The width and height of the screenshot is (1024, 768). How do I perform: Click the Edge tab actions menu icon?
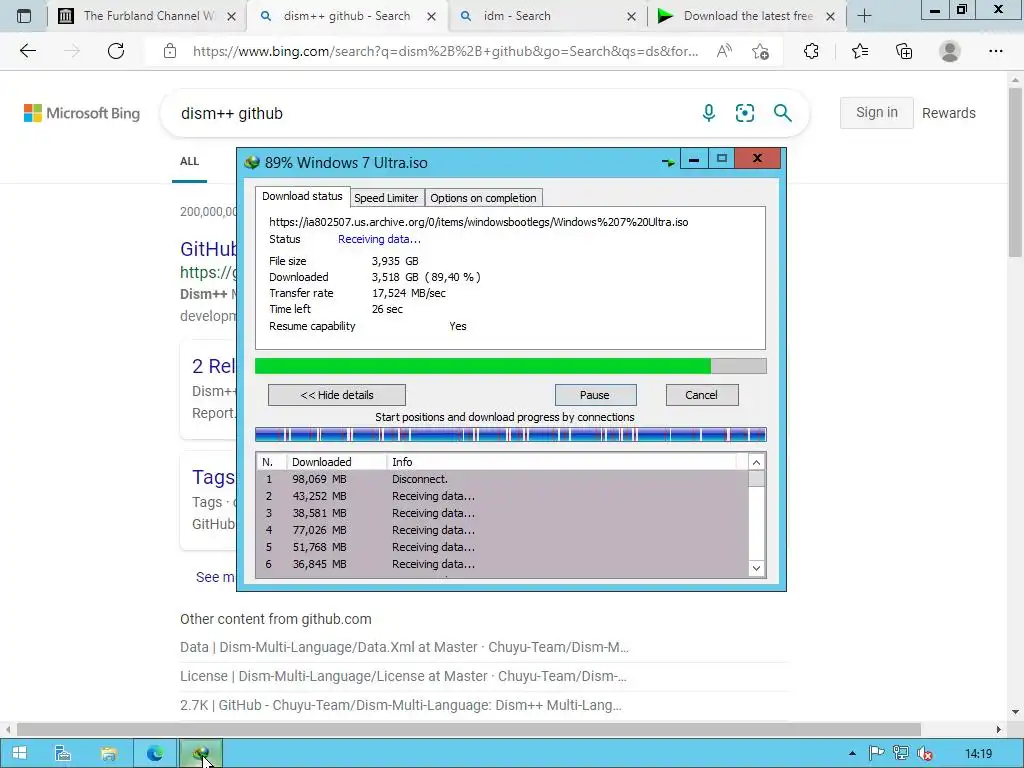pos(24,16)
